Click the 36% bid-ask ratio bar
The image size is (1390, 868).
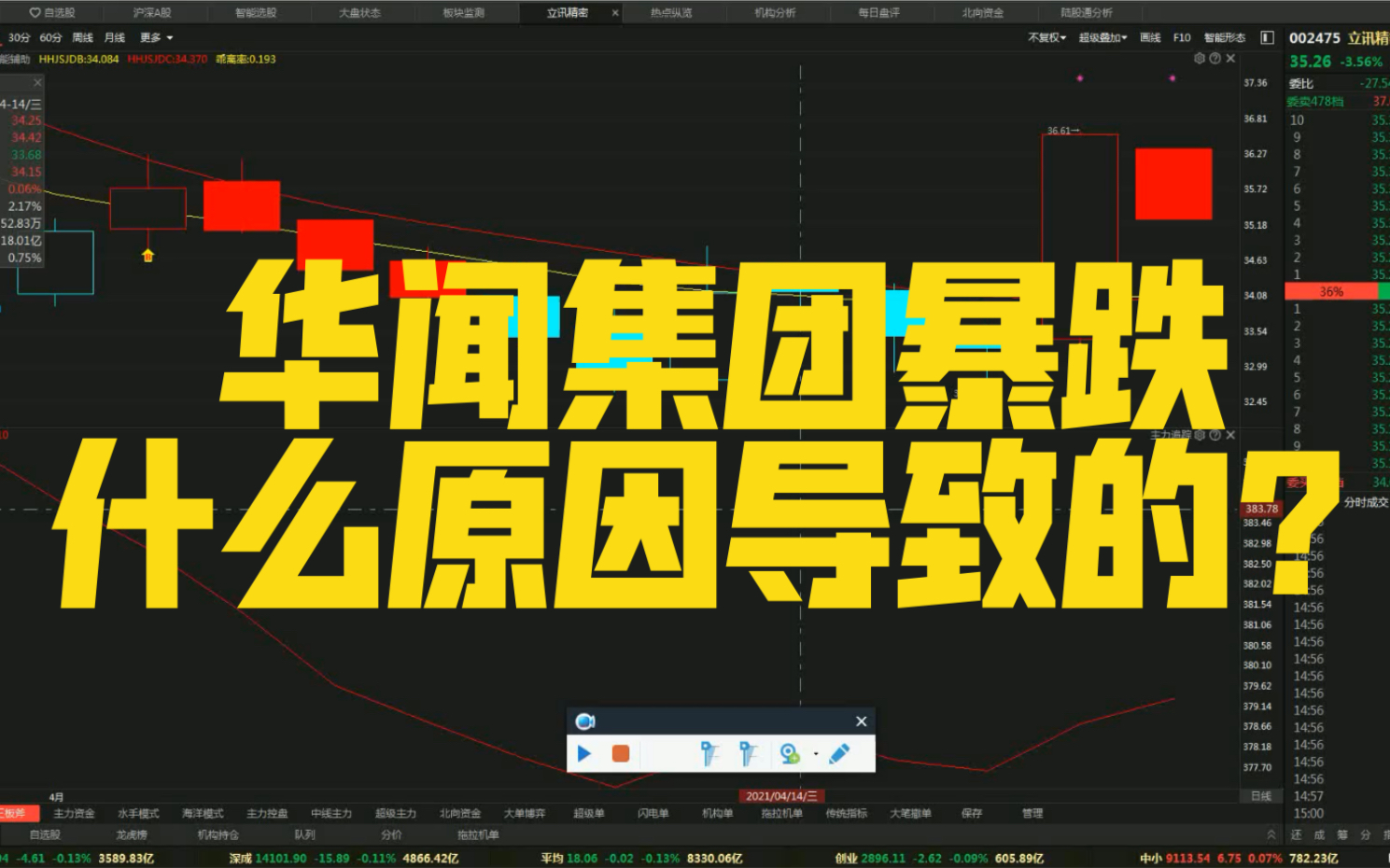1331,292
